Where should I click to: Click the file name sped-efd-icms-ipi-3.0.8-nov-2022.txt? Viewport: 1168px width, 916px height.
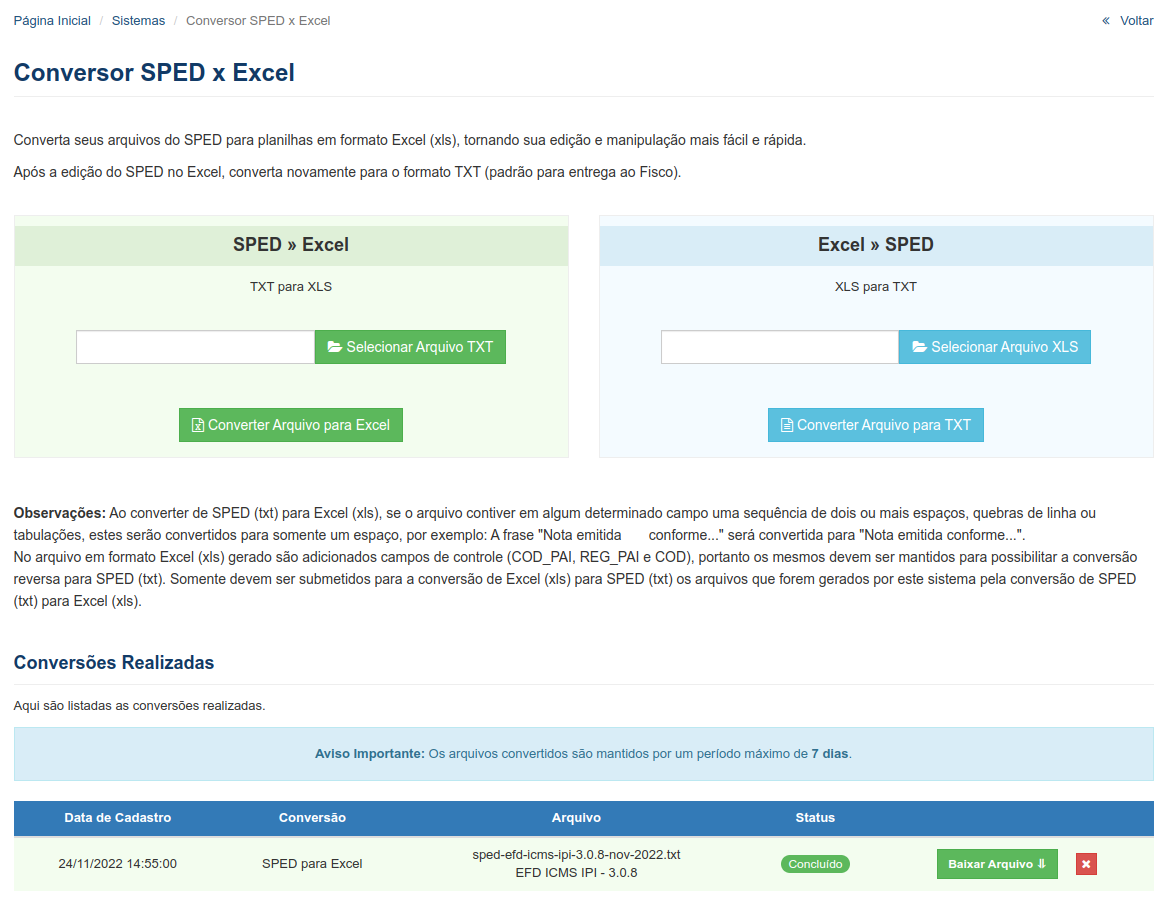click(577, 855)
